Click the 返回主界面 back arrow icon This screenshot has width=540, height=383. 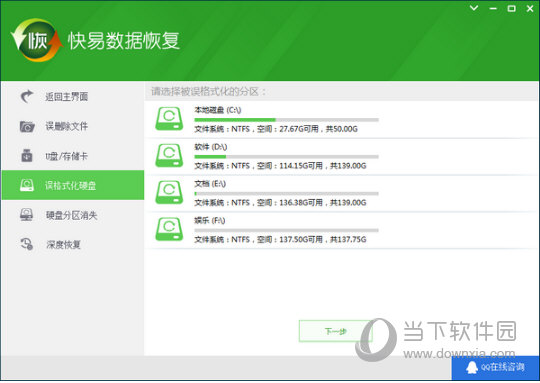(27, 96)
